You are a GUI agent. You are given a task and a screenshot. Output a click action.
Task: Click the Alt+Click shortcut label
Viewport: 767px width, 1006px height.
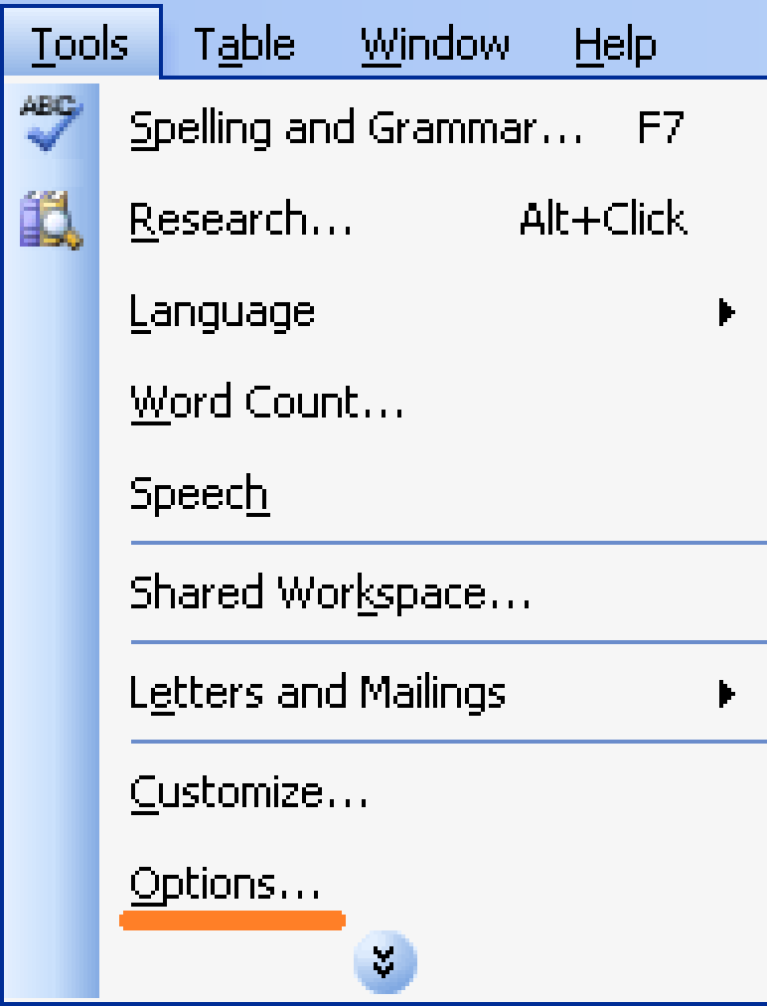603,219
